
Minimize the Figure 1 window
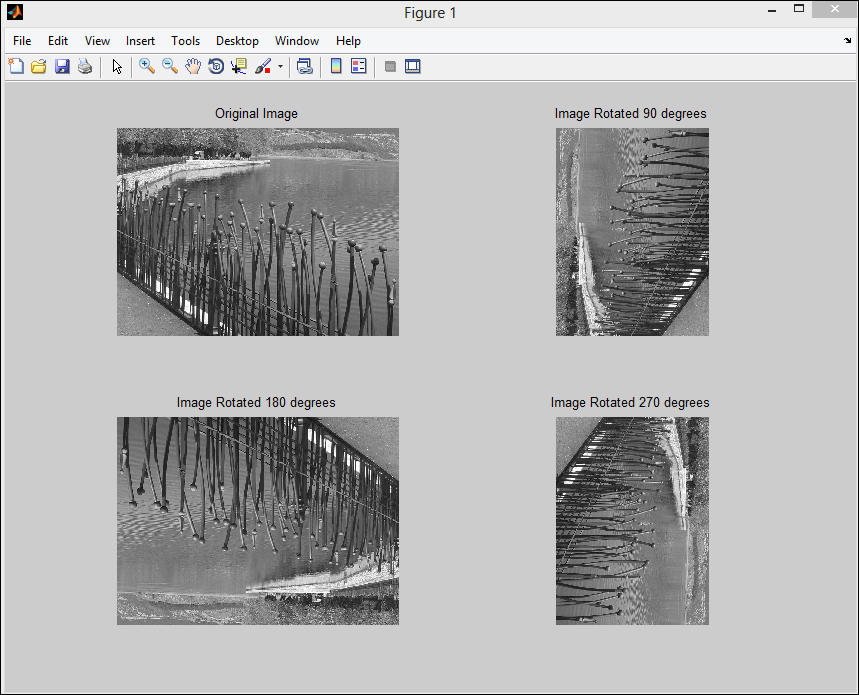point(772,10)
